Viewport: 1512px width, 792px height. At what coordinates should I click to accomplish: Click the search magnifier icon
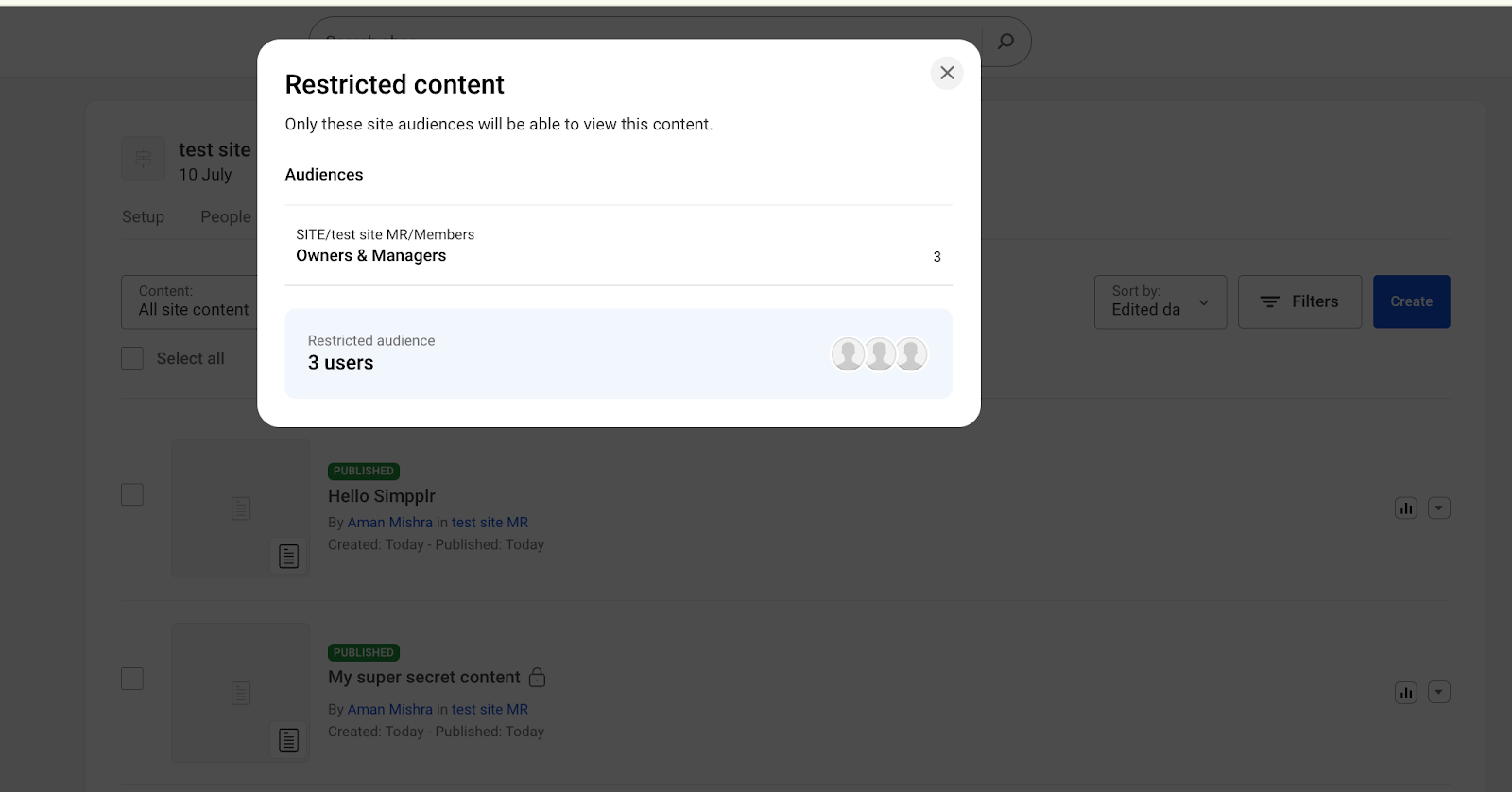[1005, 42]
